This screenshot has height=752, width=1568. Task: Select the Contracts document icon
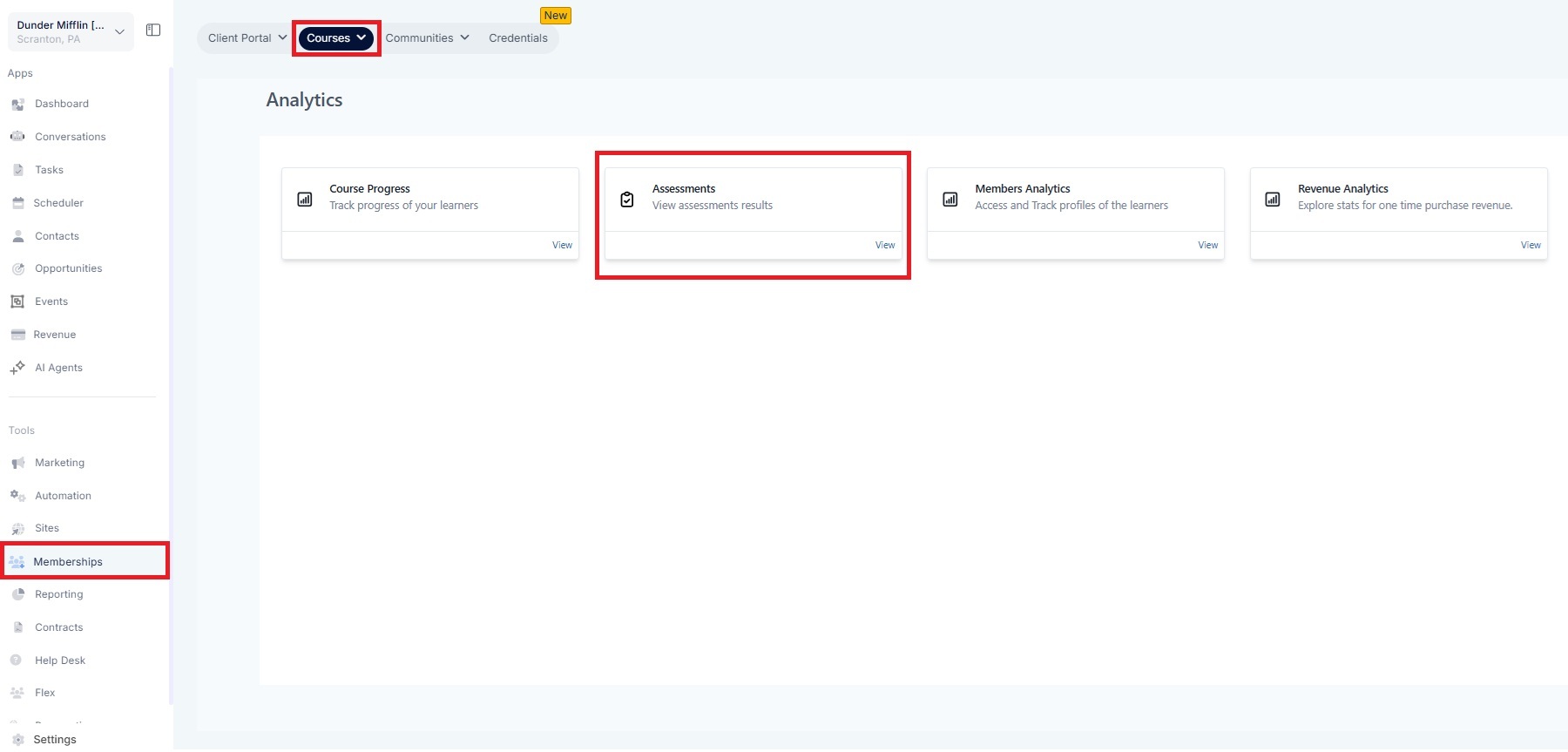17,627
